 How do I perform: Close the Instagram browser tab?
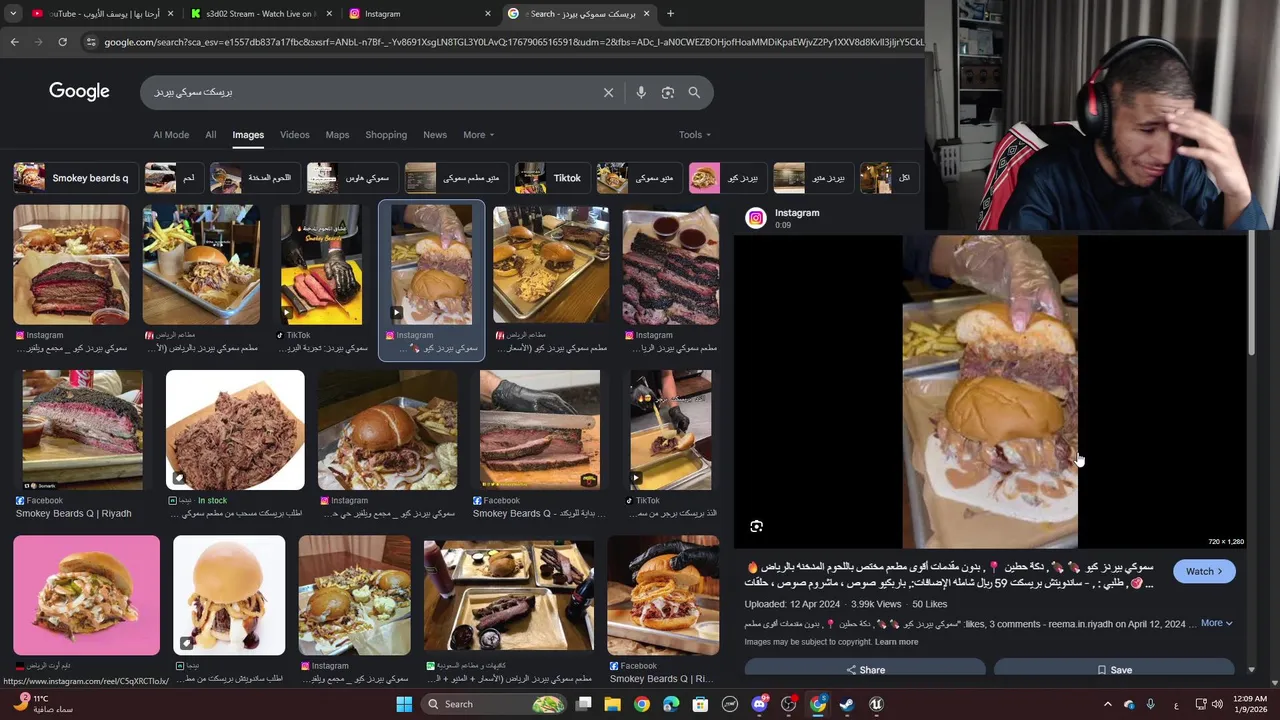pos(488,14)
